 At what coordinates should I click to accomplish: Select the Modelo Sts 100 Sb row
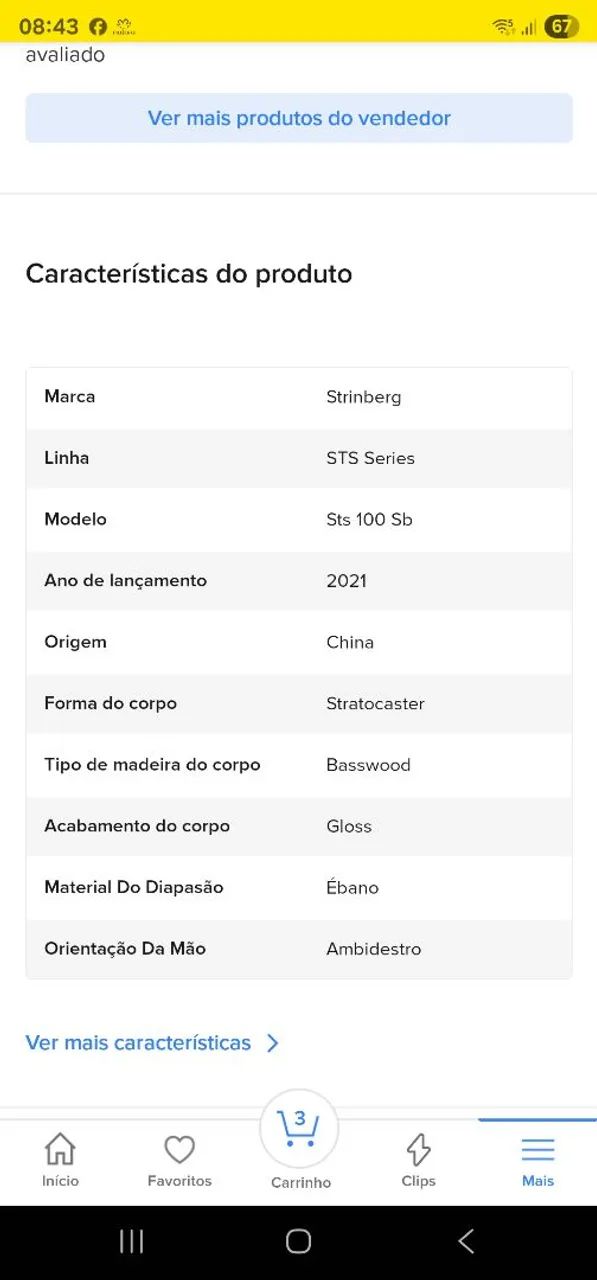(299, 519)
